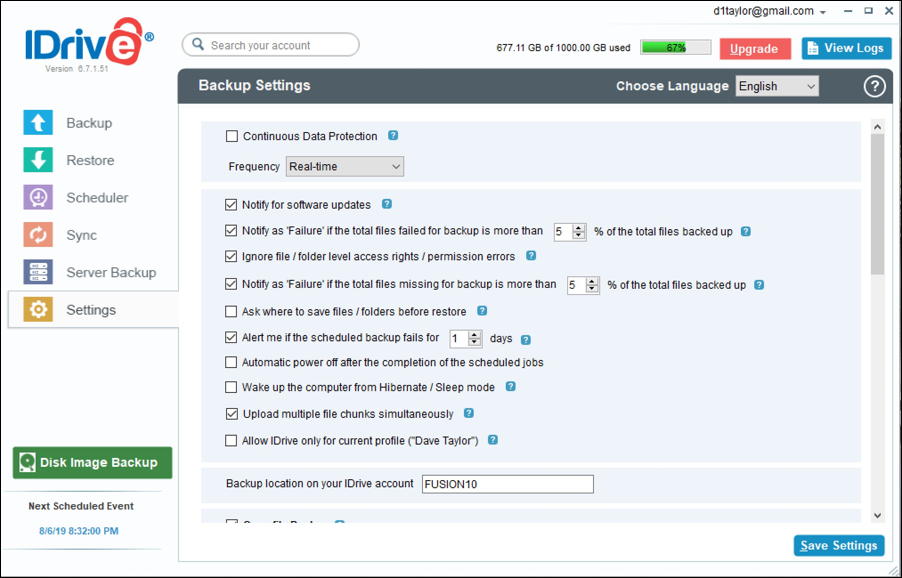This screenshot has width=902, height=578.
Task: Click help icon beside Wake up the computer
Action: tap(510, 386)
